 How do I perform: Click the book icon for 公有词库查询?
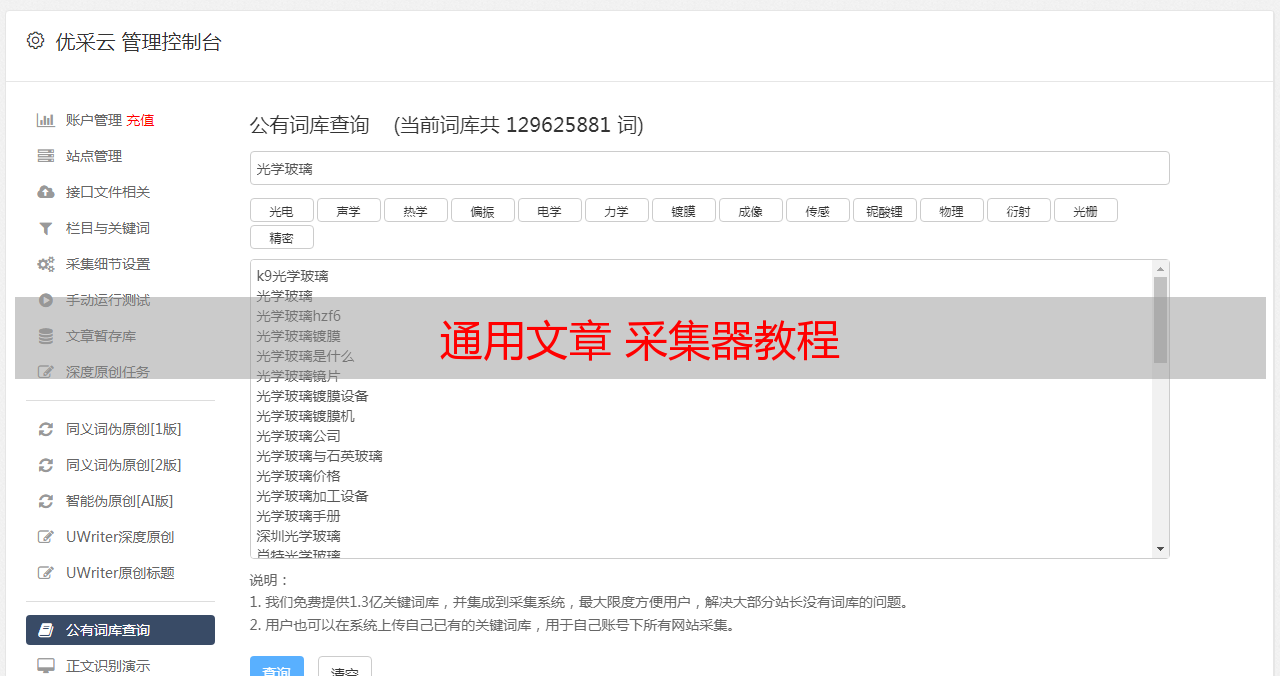pos(46,630)
